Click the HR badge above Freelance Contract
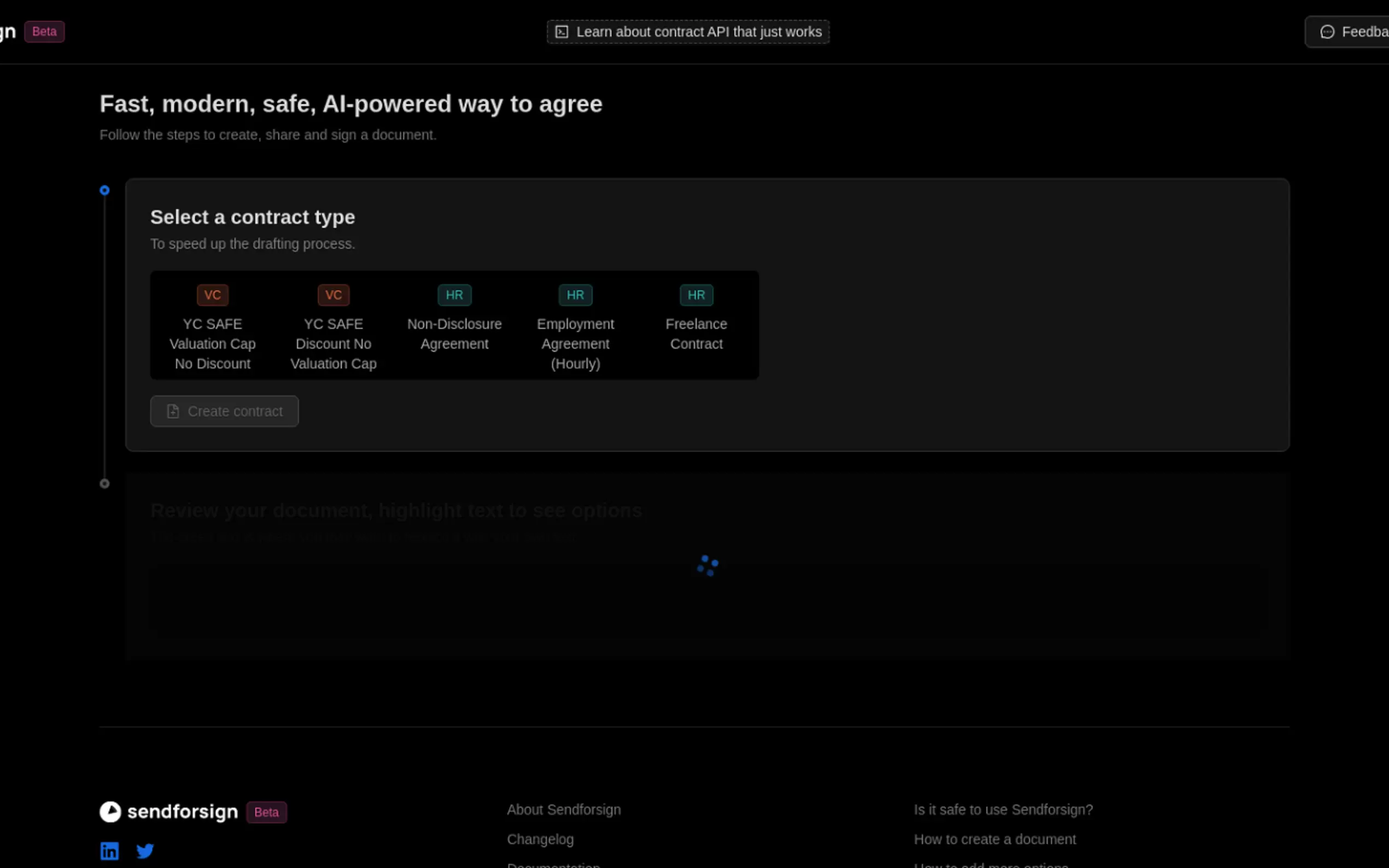This screenshot has width=1389, height=868. point(696,295)
